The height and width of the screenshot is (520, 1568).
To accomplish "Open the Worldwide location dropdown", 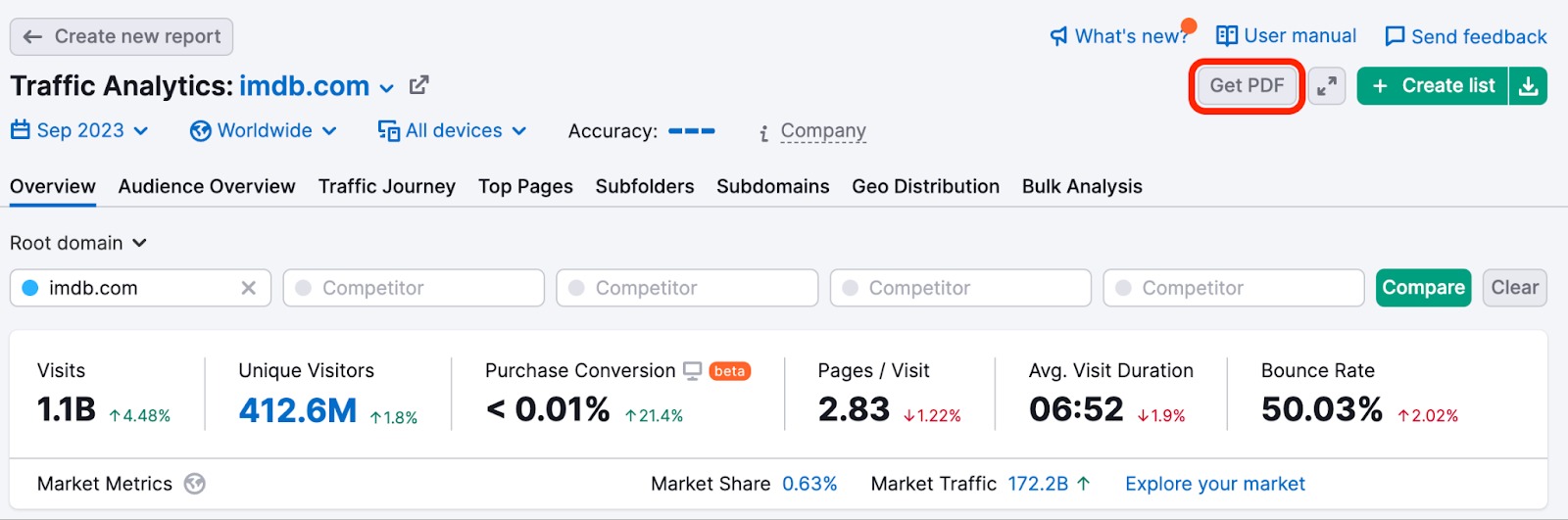I will pyautogui.click(x=264, y=130).
